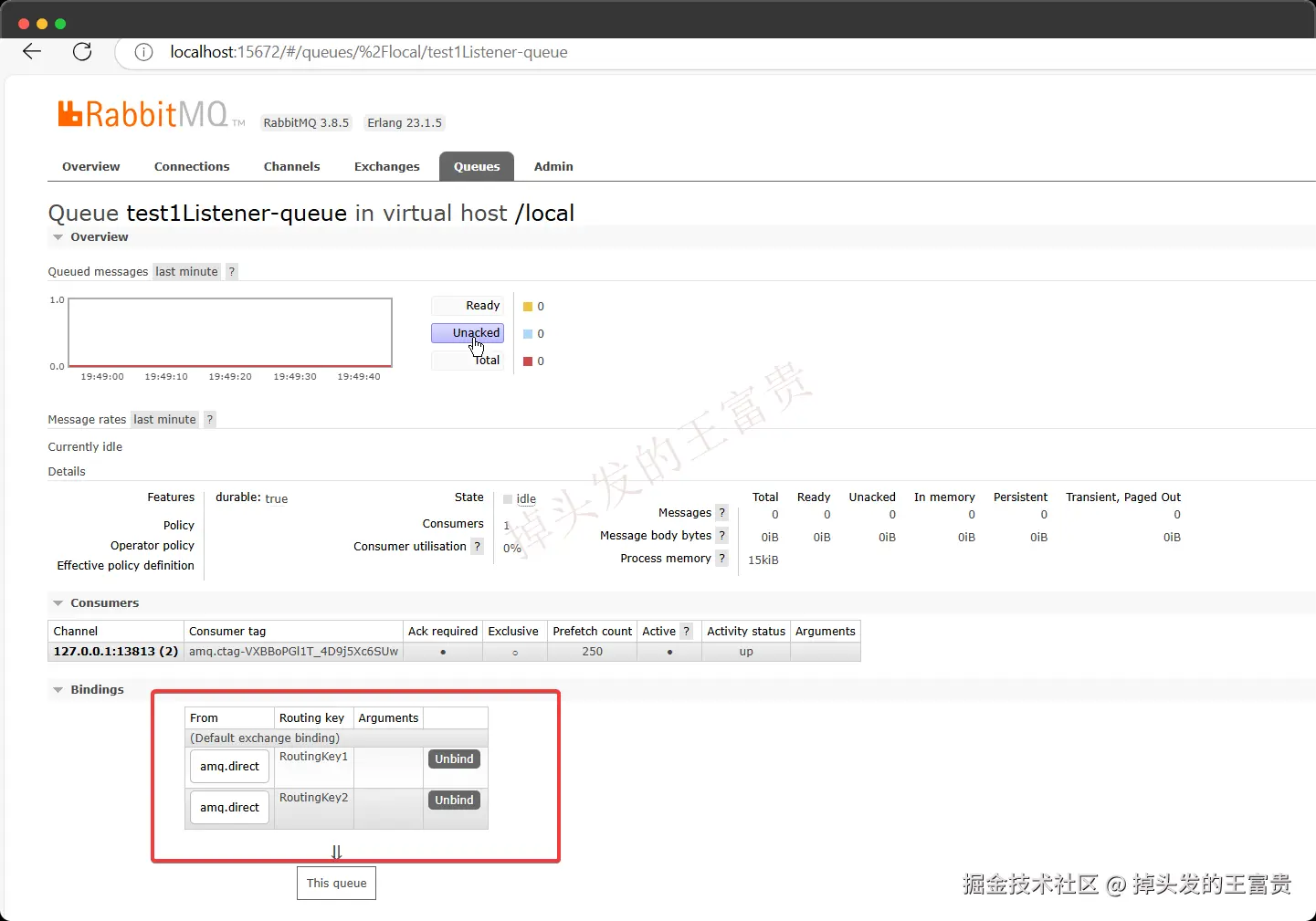Change Queued messages range 'last minute'
The height and width of the screenshot is (921, 1316).
(x=186, y=271)
